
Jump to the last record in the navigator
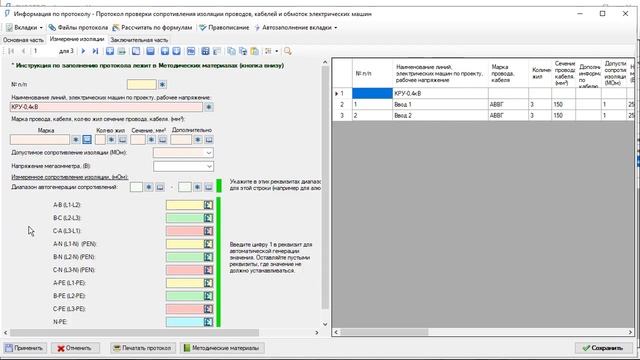click(x=95, y=51)
